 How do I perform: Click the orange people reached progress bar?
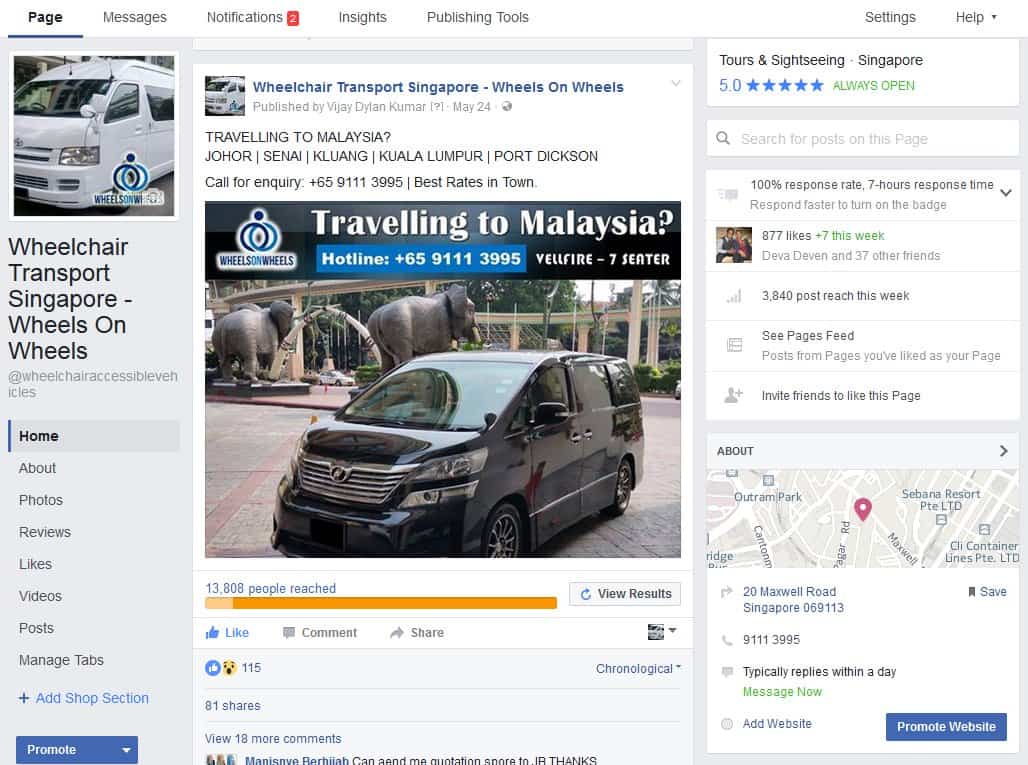381,603
